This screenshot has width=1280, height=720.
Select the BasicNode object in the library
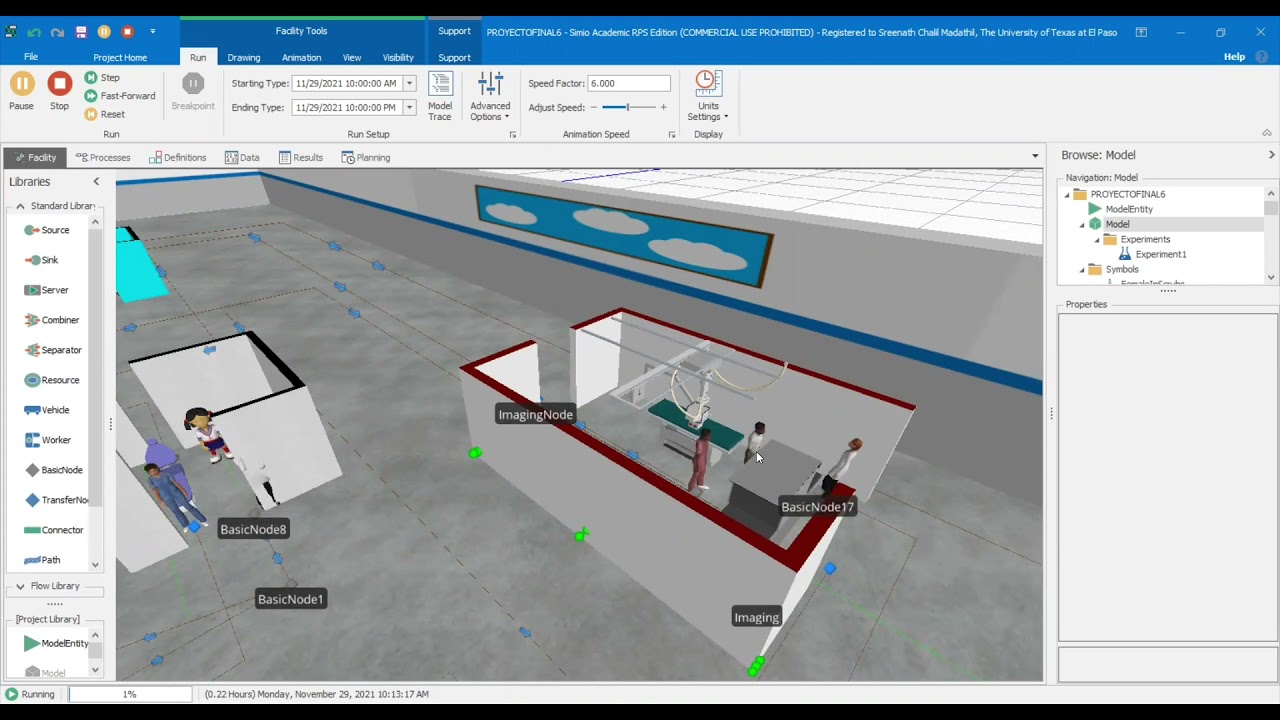coord(53,470)
